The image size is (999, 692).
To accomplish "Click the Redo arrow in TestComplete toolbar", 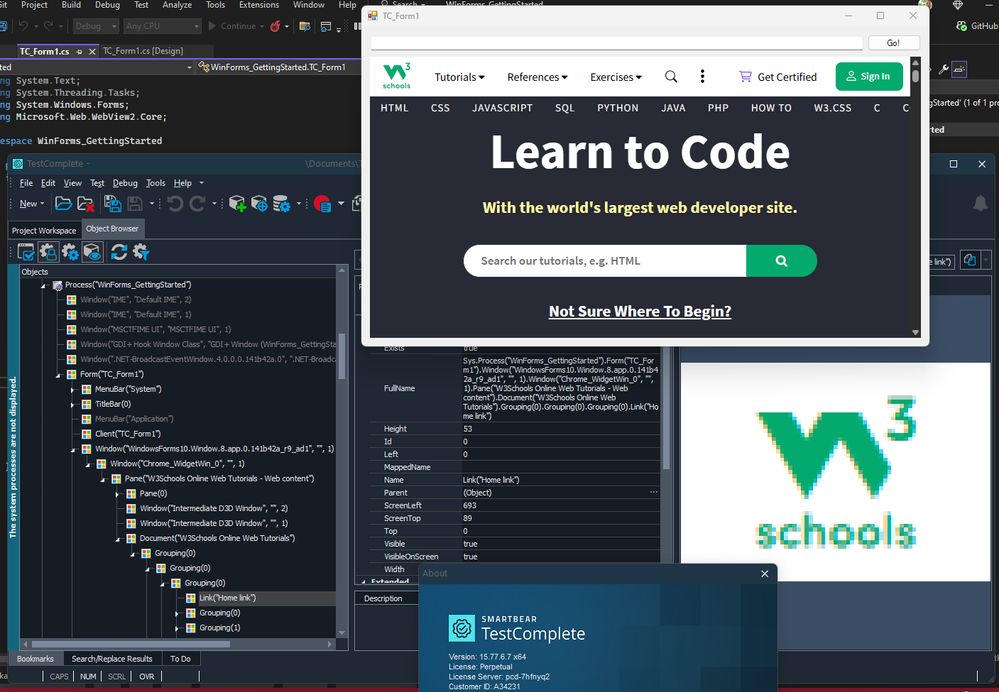I will [197, 203].
